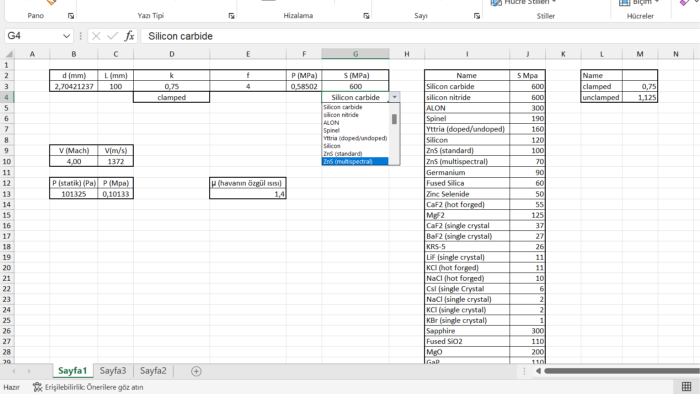Select Fused Silica in Name table
This screenshot has height=394, width=700.
pos(467,183)
